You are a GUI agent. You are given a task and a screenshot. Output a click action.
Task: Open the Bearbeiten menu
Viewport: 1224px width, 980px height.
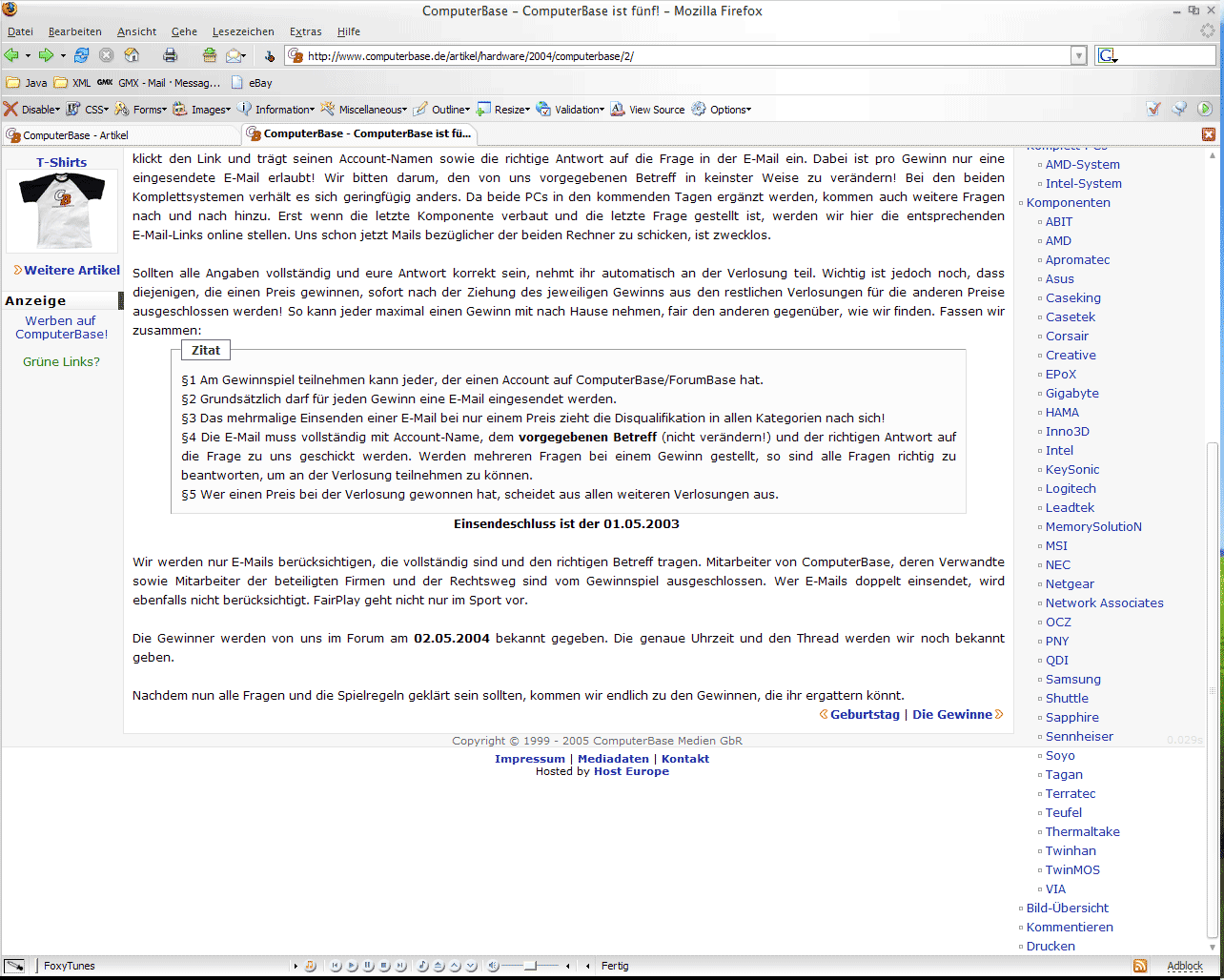75,31
